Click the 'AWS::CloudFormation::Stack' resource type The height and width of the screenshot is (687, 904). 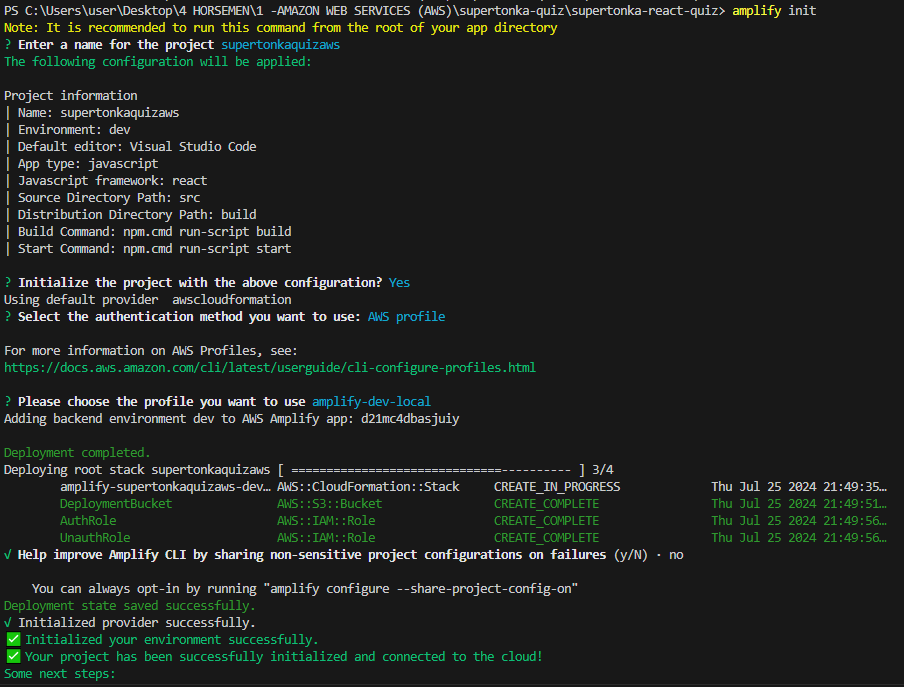click(368, 487)
